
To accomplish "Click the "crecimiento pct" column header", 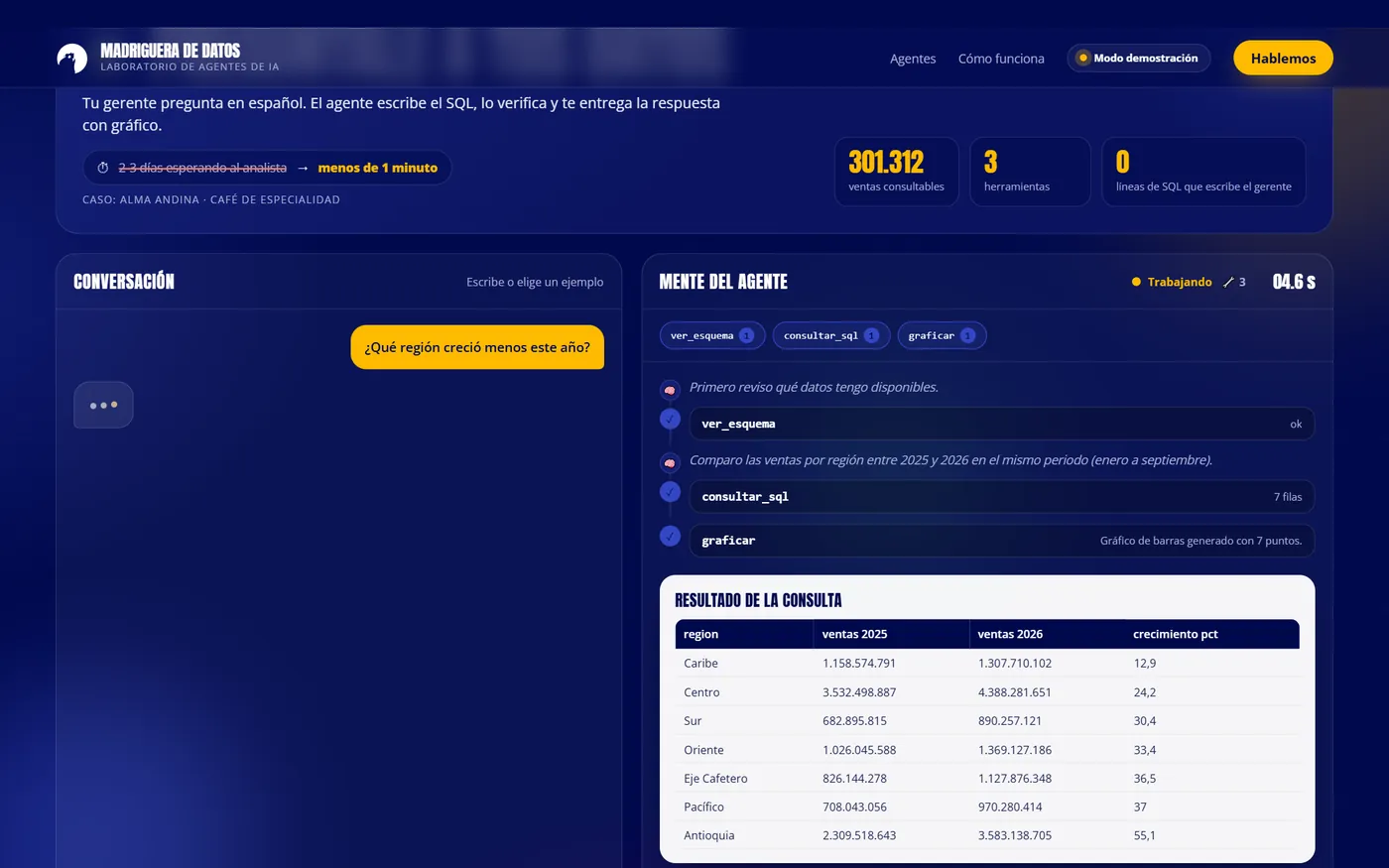I will pos(1212,634).
